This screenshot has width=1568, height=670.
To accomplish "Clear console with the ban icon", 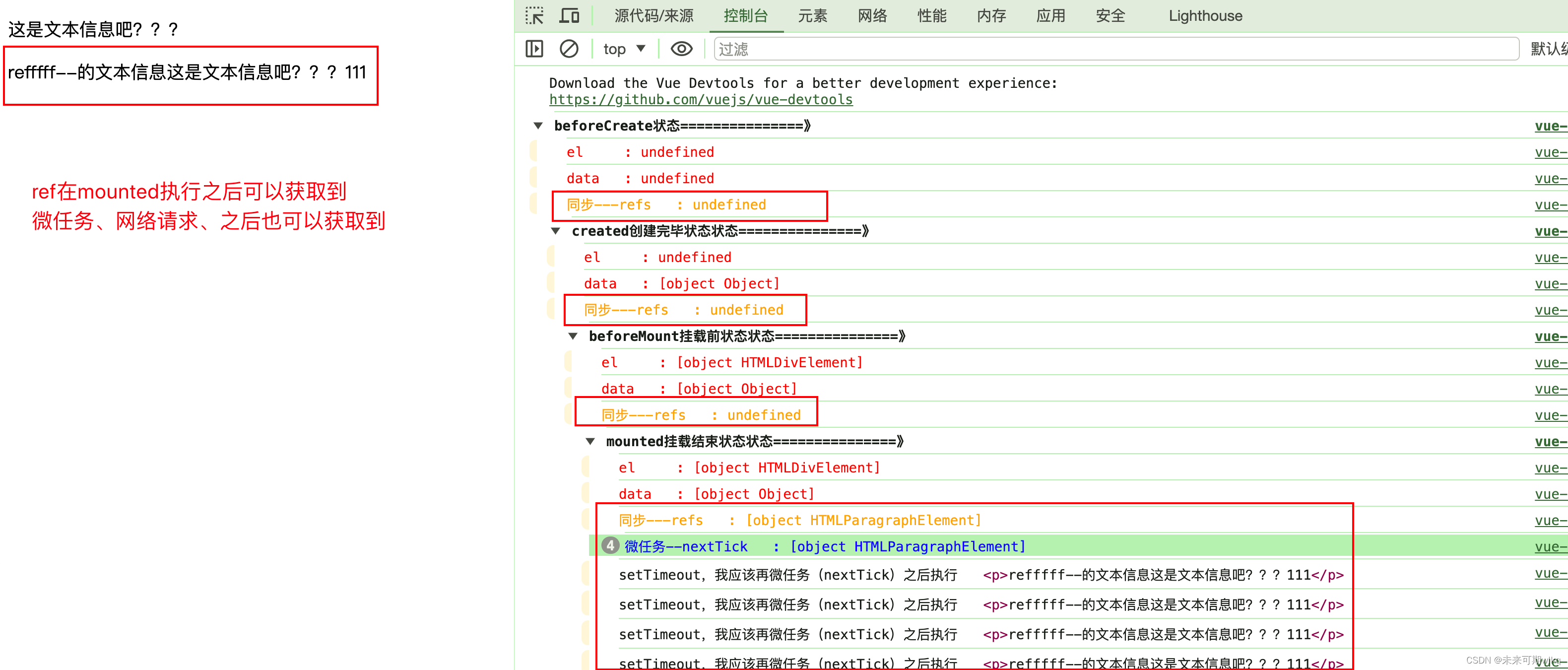I will point(569,49).
